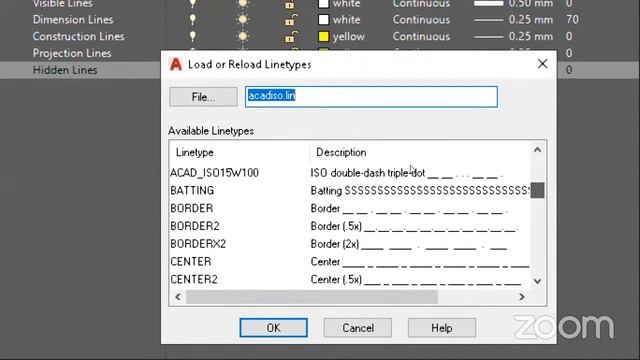Screen dimensions: 640x360
Task: Click the linetype list scroll up arrow
Action: point(537,150)
